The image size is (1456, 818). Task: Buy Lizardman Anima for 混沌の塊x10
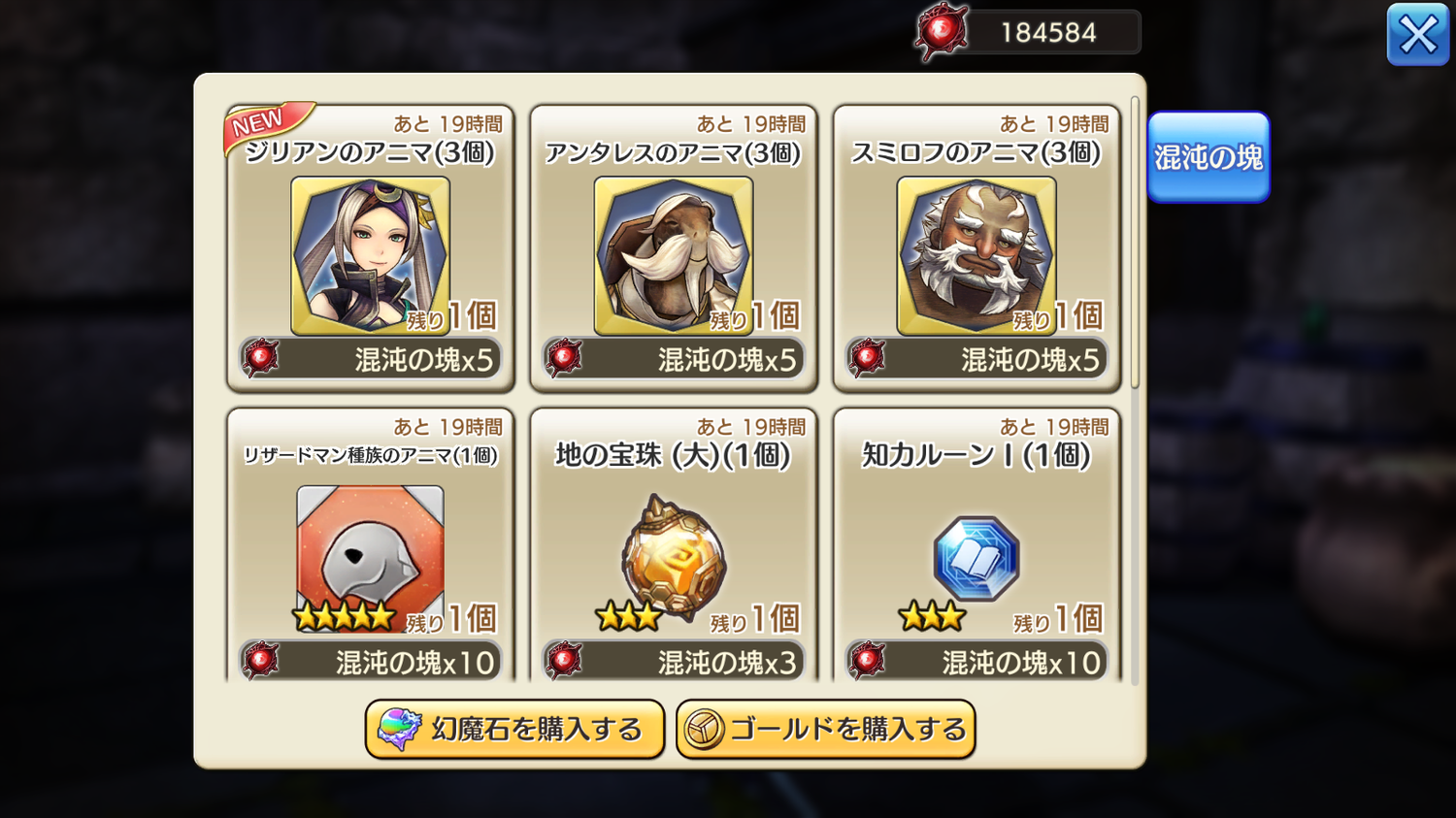point(370,662)
